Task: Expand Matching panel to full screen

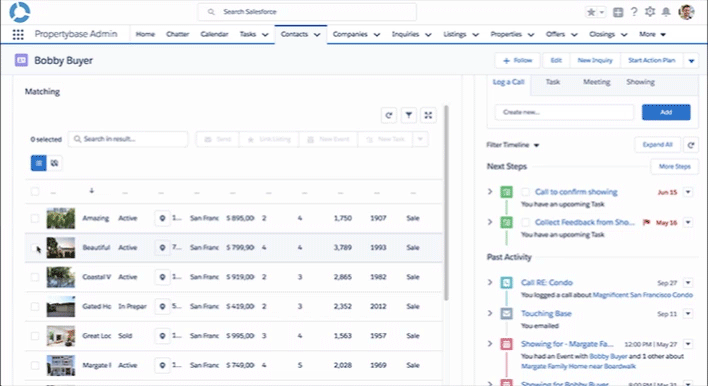Action: pyautogui.click(x=429, y=116)
